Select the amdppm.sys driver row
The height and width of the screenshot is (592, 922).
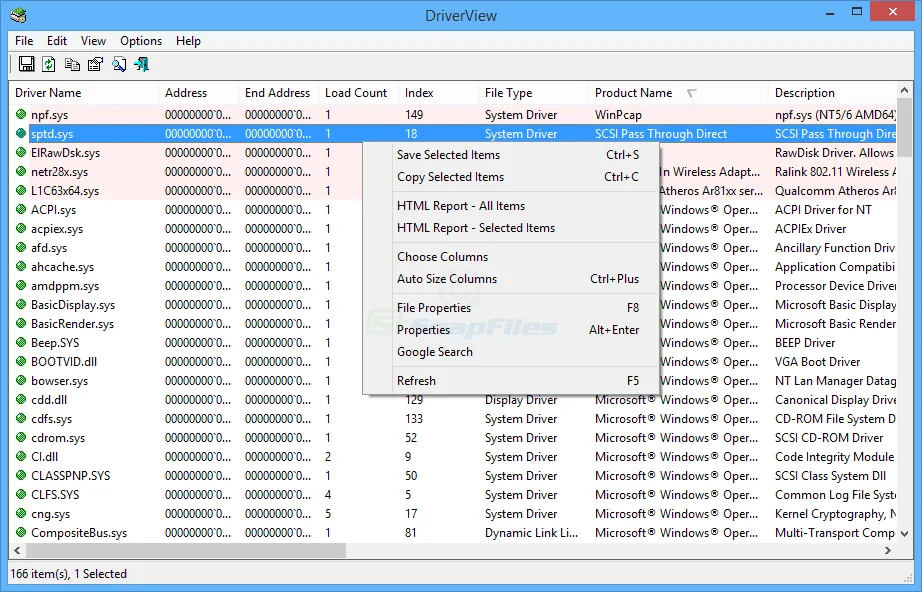[453, 286]
